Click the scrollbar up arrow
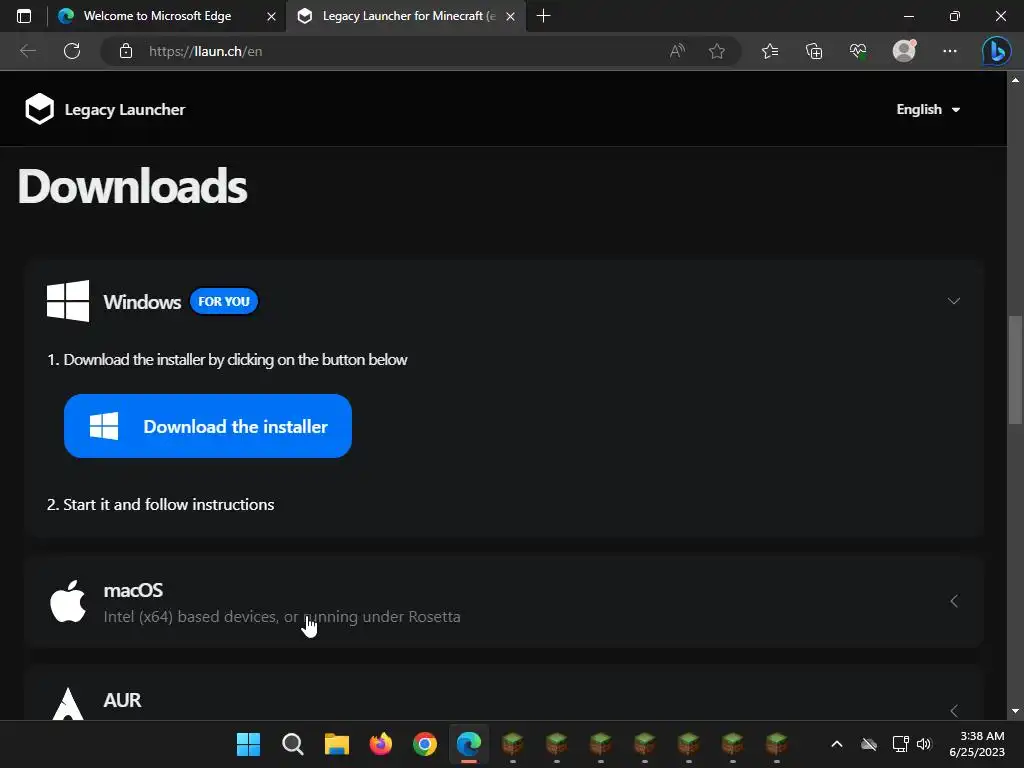1024x768 pixels. tap(1015, 80)
